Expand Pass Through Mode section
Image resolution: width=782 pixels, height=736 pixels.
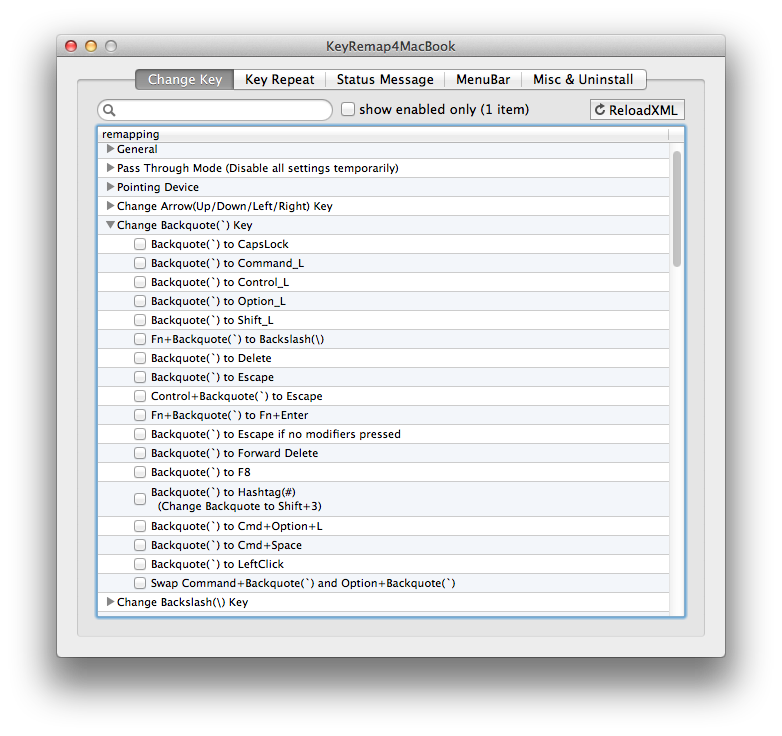pyautogui.click(x=110, y=168)
